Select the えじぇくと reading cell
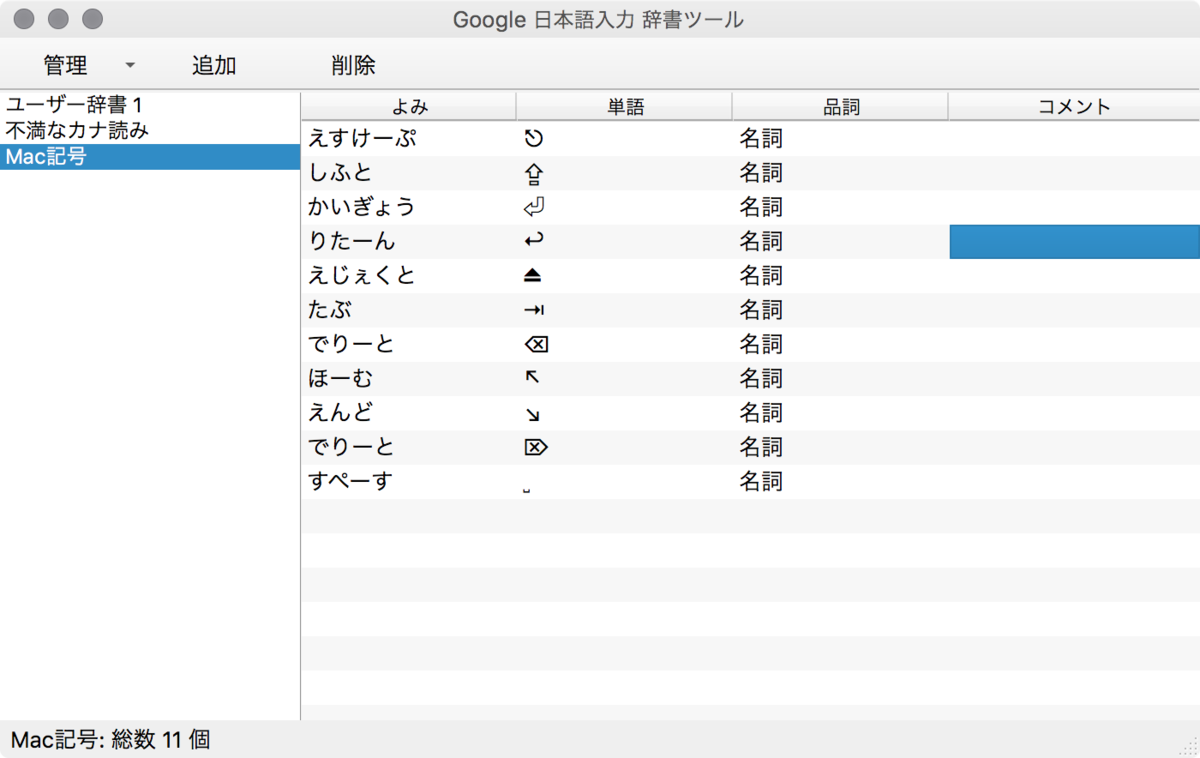The image size is (1200, 758). (409, 275)
